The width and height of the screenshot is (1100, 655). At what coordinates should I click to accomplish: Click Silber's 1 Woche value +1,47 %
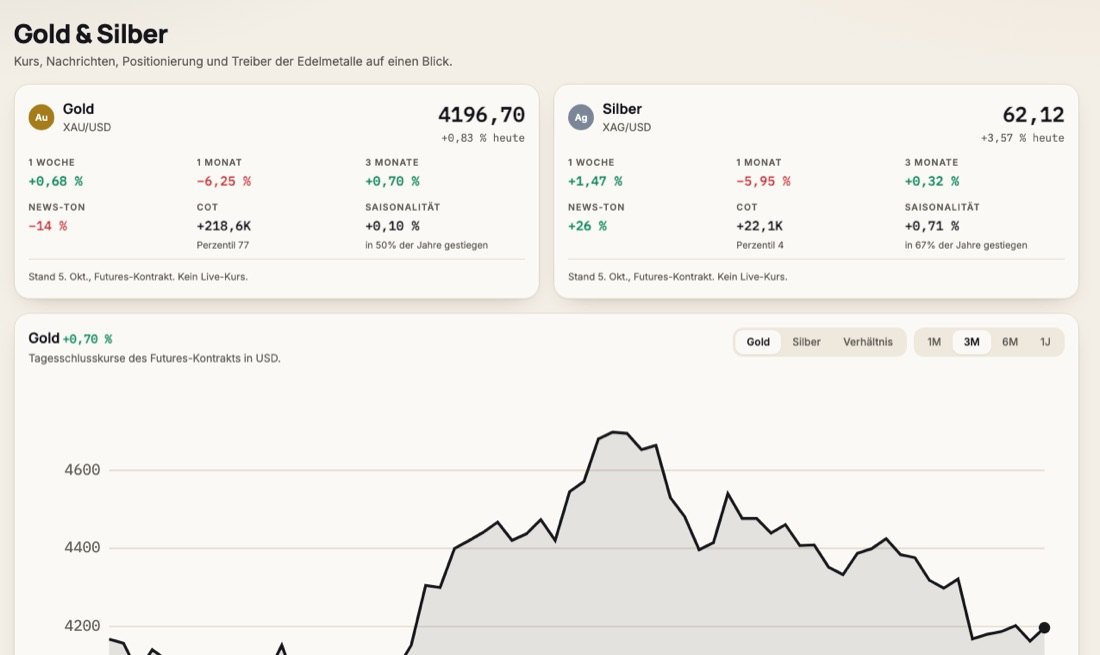(x=595, y=181)
